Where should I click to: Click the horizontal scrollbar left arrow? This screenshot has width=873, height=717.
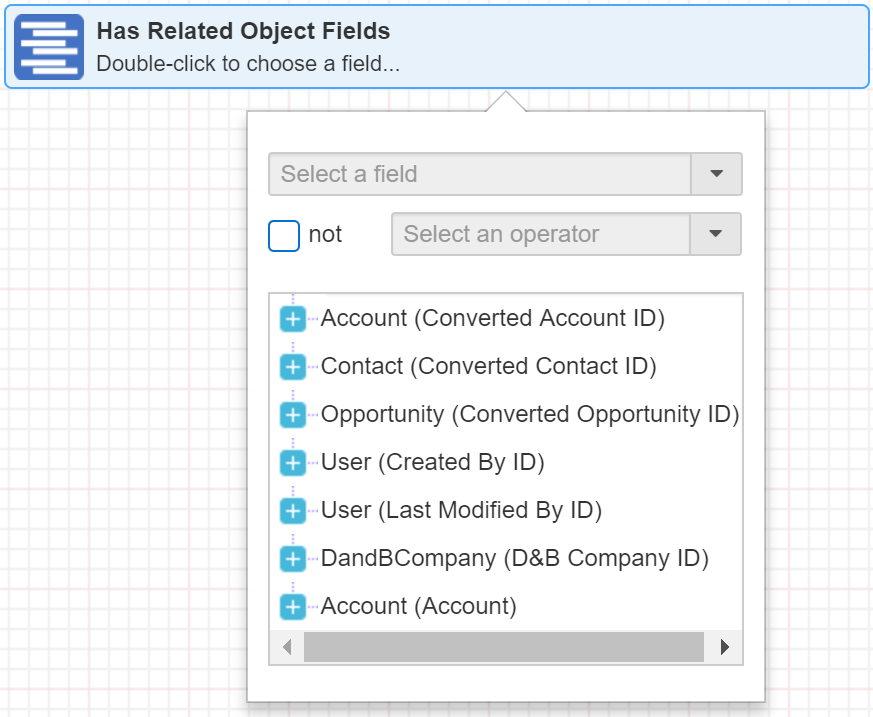287,647
